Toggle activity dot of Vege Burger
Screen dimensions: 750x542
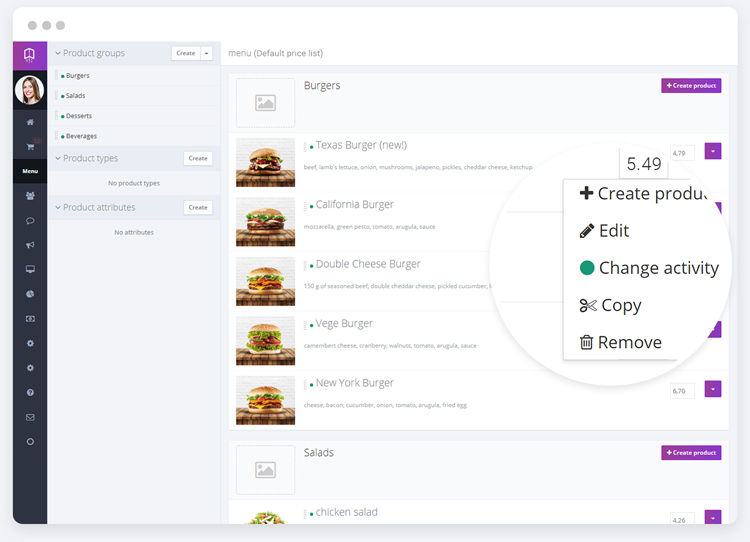(x=312, y=325)
